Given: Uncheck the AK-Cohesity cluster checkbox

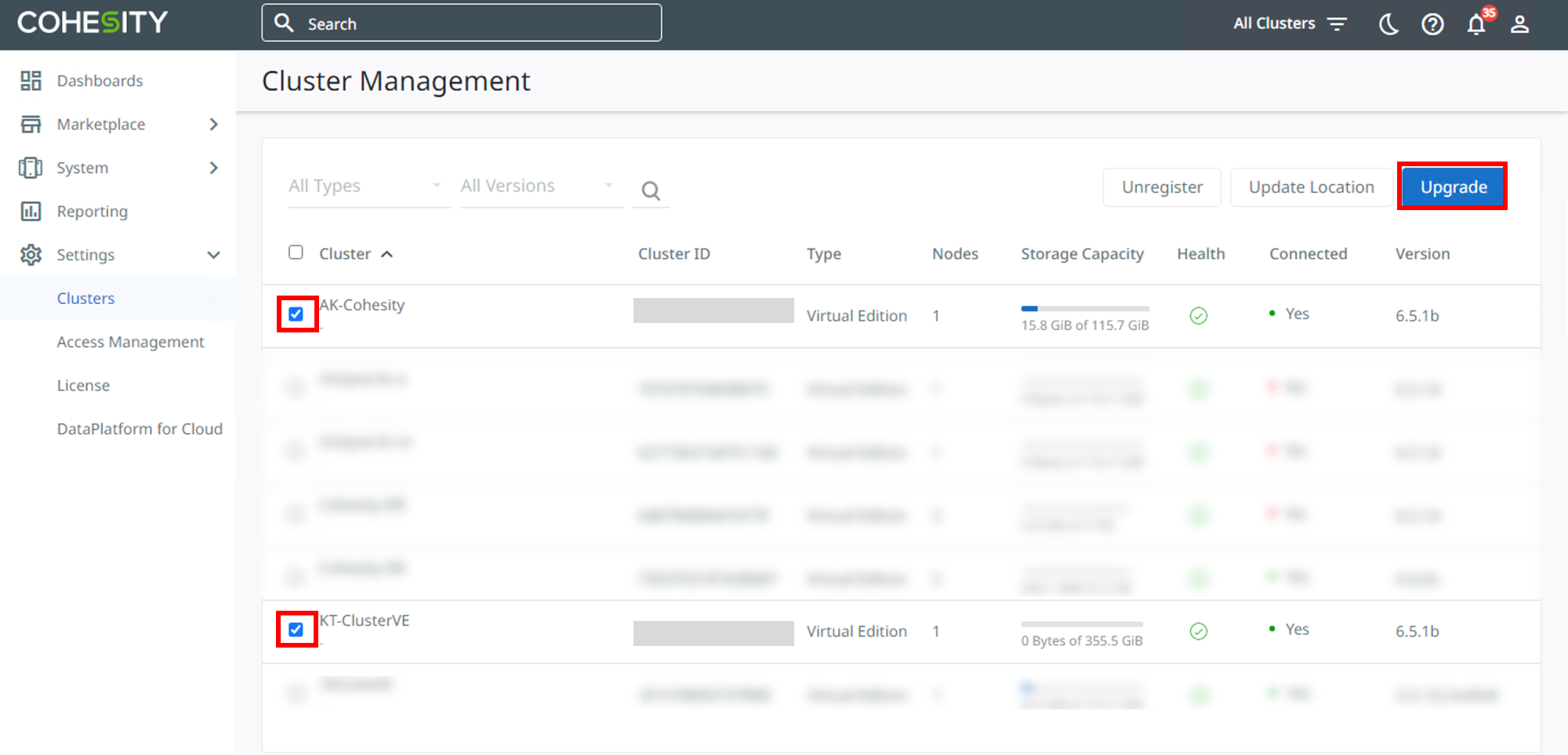Looking at the screenshot, I should click(x=296, y=314).
